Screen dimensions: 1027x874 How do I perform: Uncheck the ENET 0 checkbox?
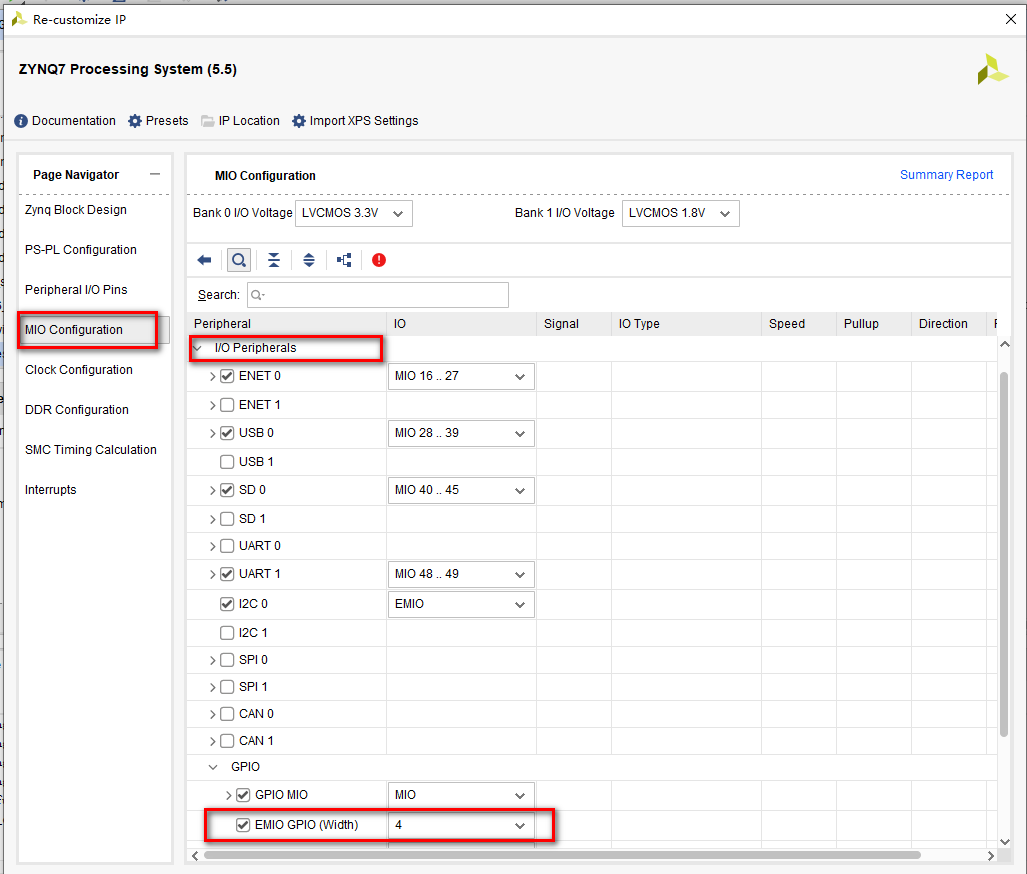point(227,376)
